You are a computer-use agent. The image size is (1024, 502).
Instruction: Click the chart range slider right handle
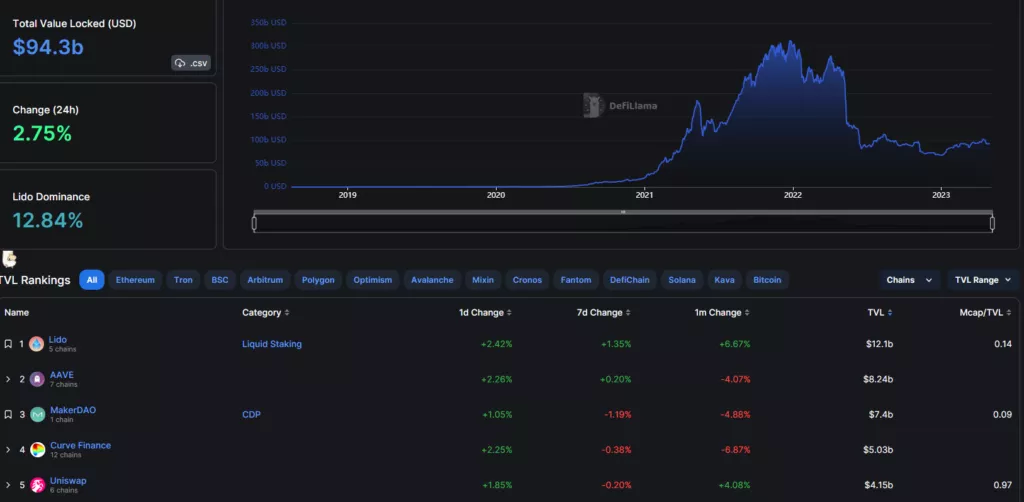(992, 224)
